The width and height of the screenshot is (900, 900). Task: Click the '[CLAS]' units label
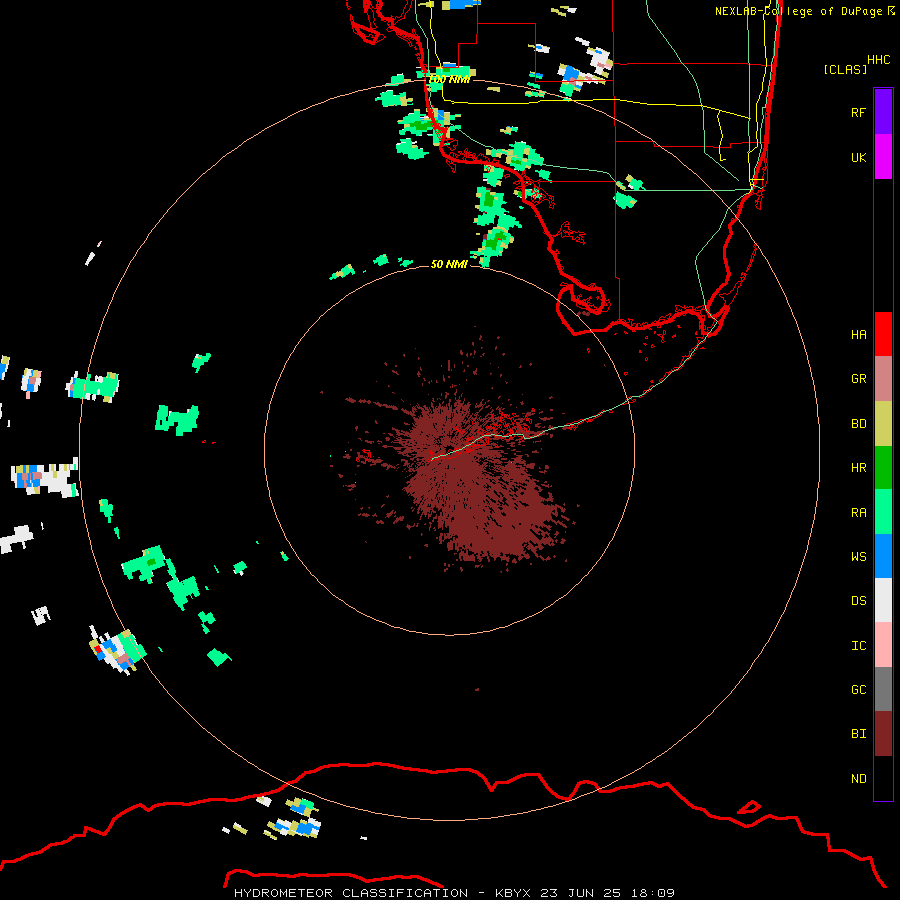coord(845,69)
